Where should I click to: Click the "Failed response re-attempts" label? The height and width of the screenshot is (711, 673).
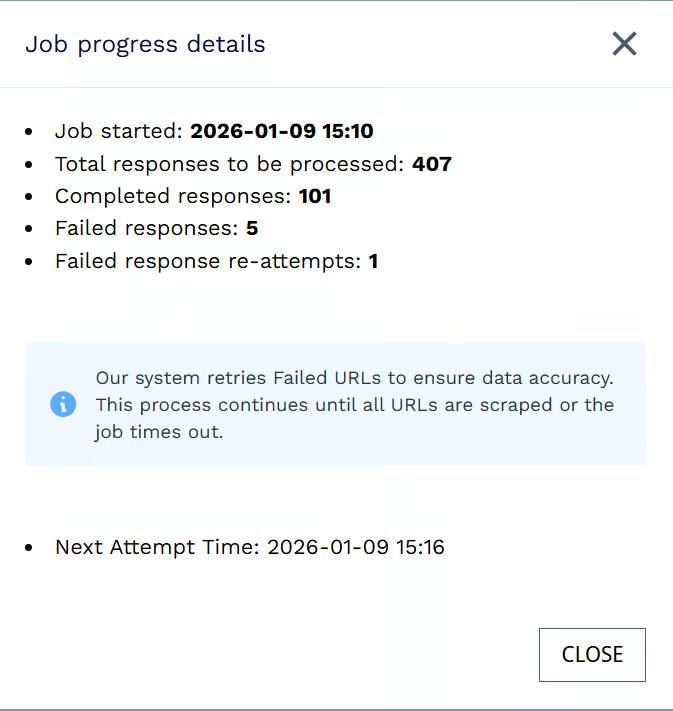(x=208, y=262)
